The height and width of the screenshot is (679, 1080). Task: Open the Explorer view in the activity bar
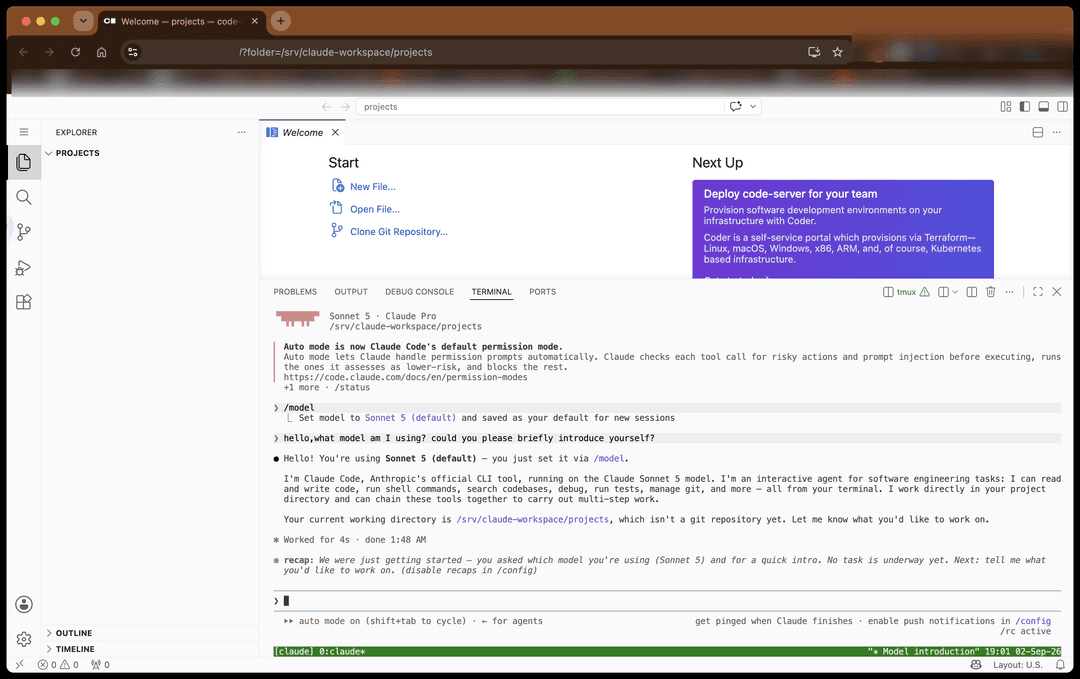click(x=23, y=163)
